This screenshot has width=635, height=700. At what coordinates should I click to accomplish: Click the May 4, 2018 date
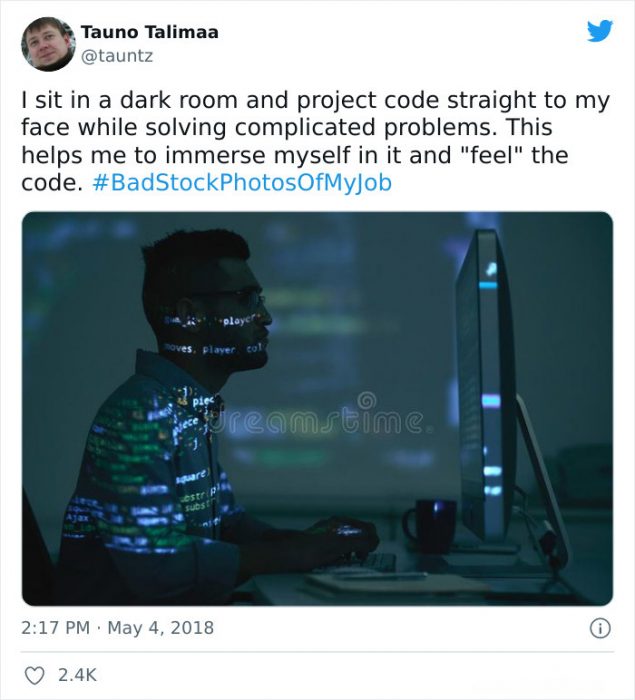click(161, 628)
